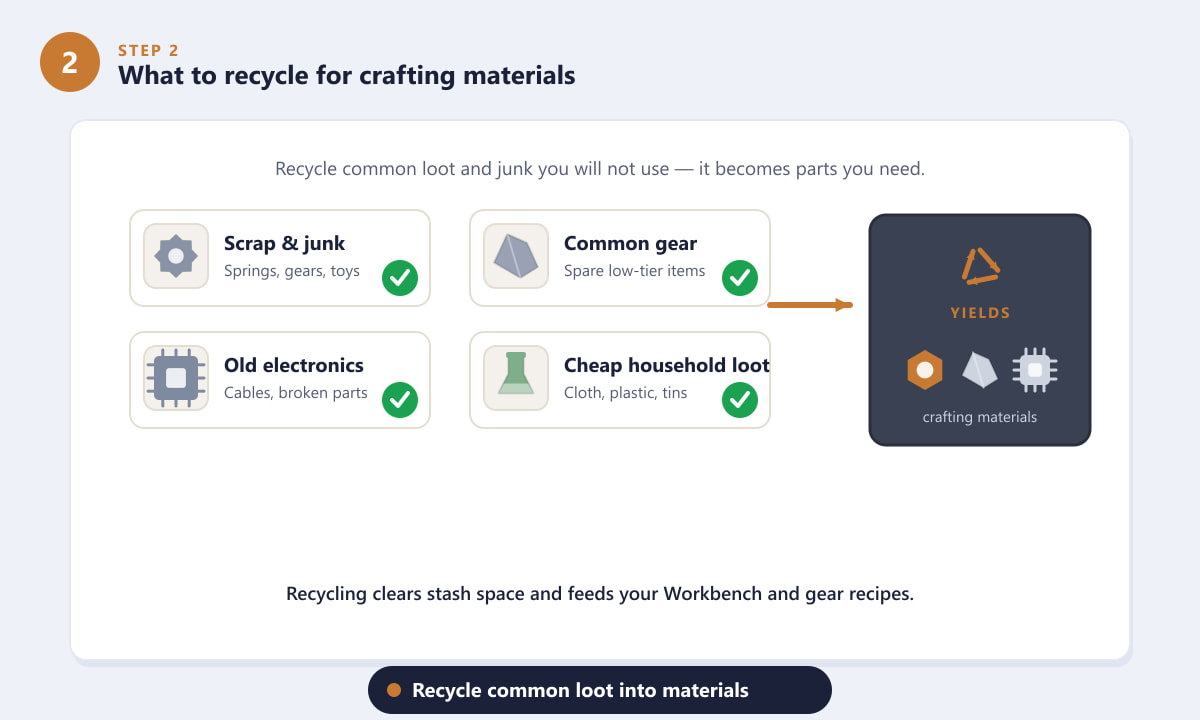Click the 'Common gear' title
This screenshot has width=1200, height=720.
(630, 243)
